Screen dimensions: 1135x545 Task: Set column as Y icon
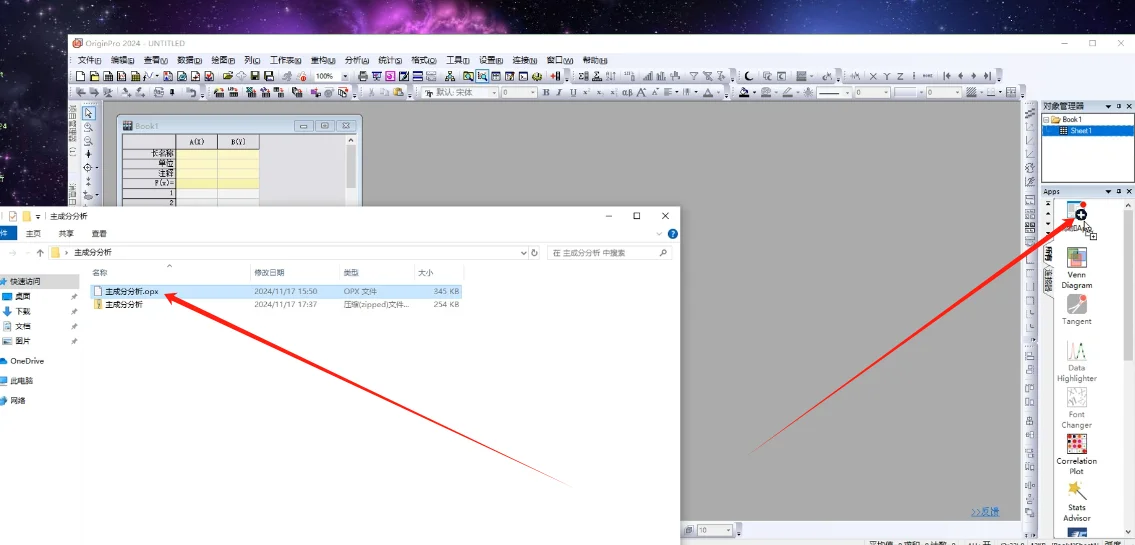(887, 76)
